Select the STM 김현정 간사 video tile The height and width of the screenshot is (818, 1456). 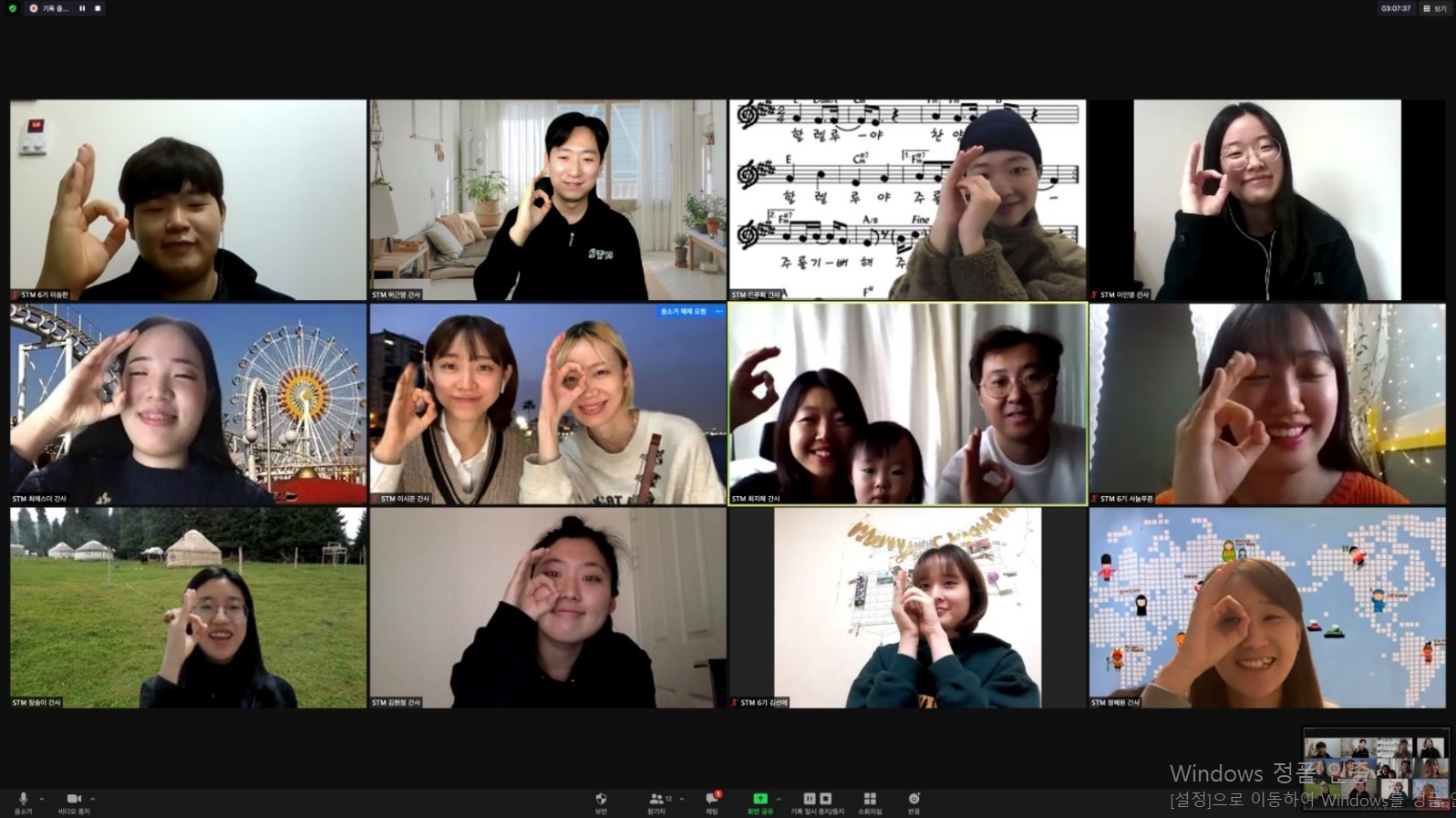pos(547,608)
